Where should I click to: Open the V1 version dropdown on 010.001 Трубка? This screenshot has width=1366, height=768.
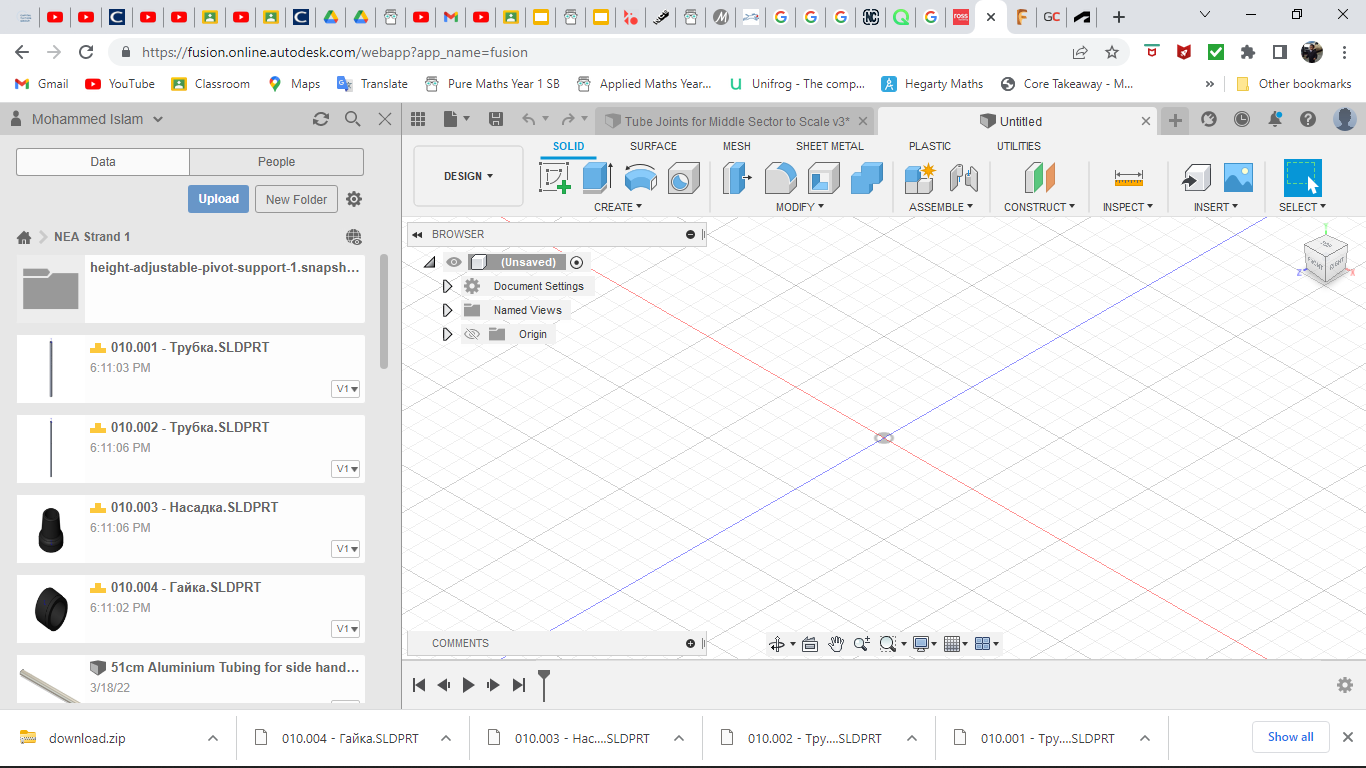pyautogui.click(x=345, y=388)
